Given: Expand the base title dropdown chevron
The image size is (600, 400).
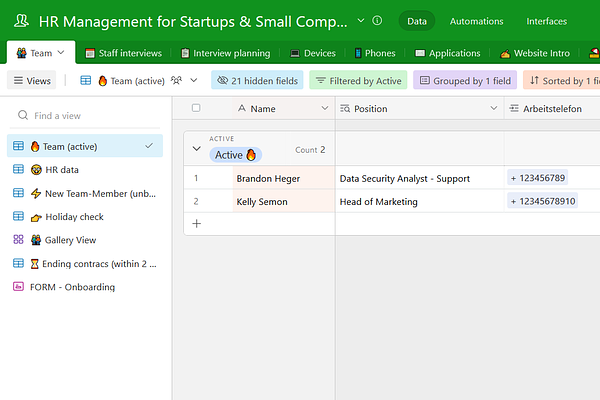Looking at the screenshot, I should tap(361, 21).
